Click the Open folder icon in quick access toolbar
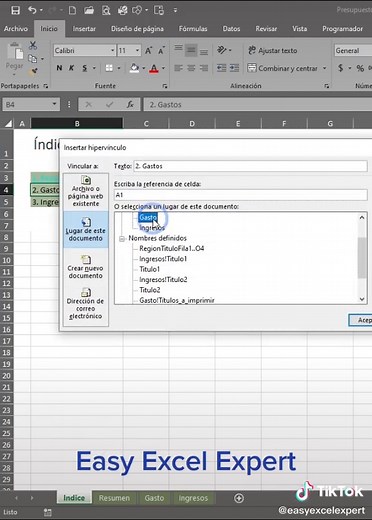 89,10
